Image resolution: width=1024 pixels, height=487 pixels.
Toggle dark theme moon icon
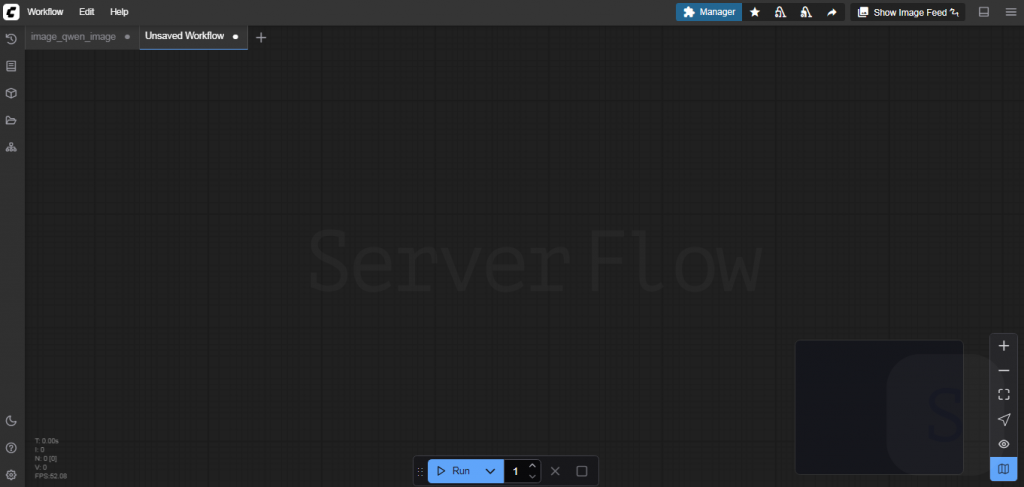10,421
